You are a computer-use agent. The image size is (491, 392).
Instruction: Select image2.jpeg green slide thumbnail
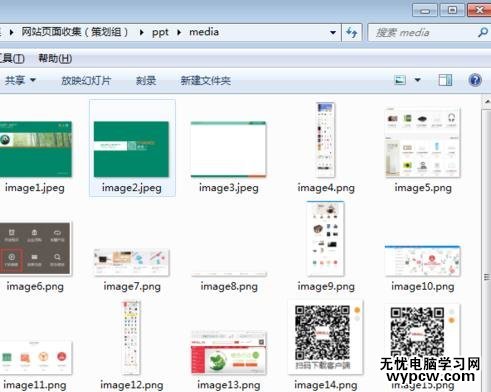[x=131, y=149]
